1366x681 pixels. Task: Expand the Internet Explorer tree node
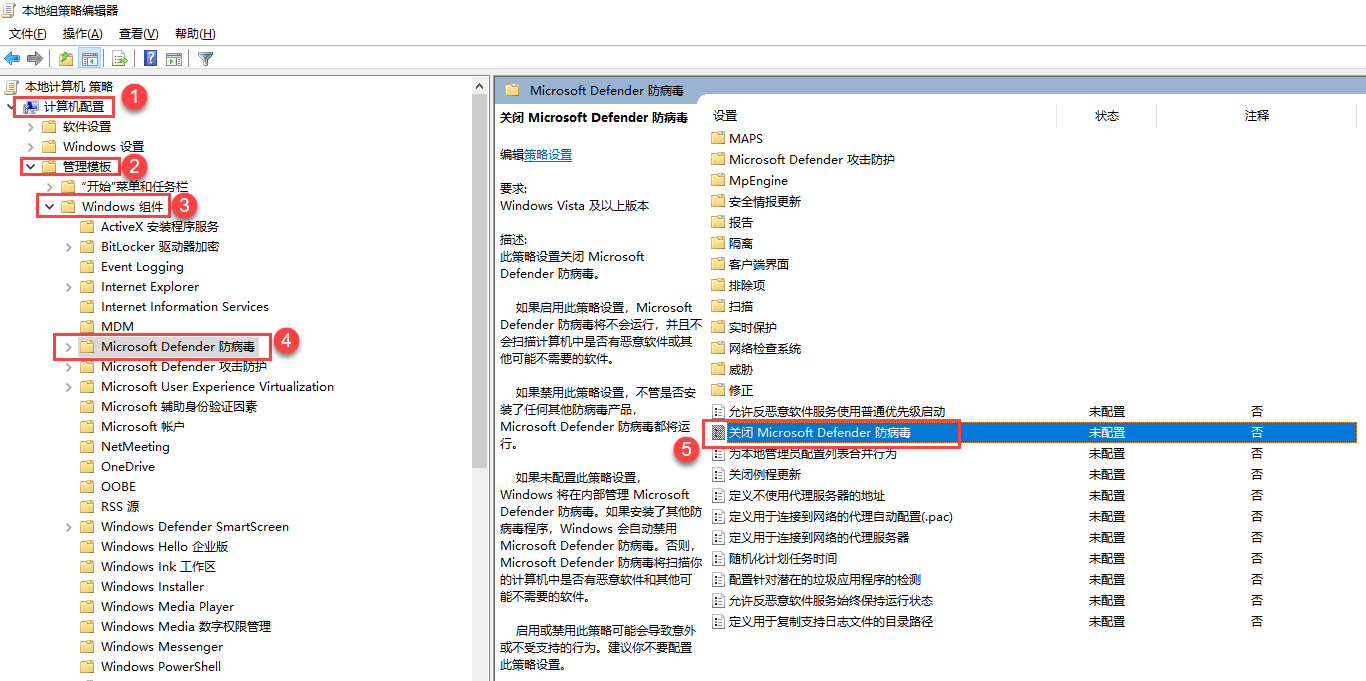point(68,287)
